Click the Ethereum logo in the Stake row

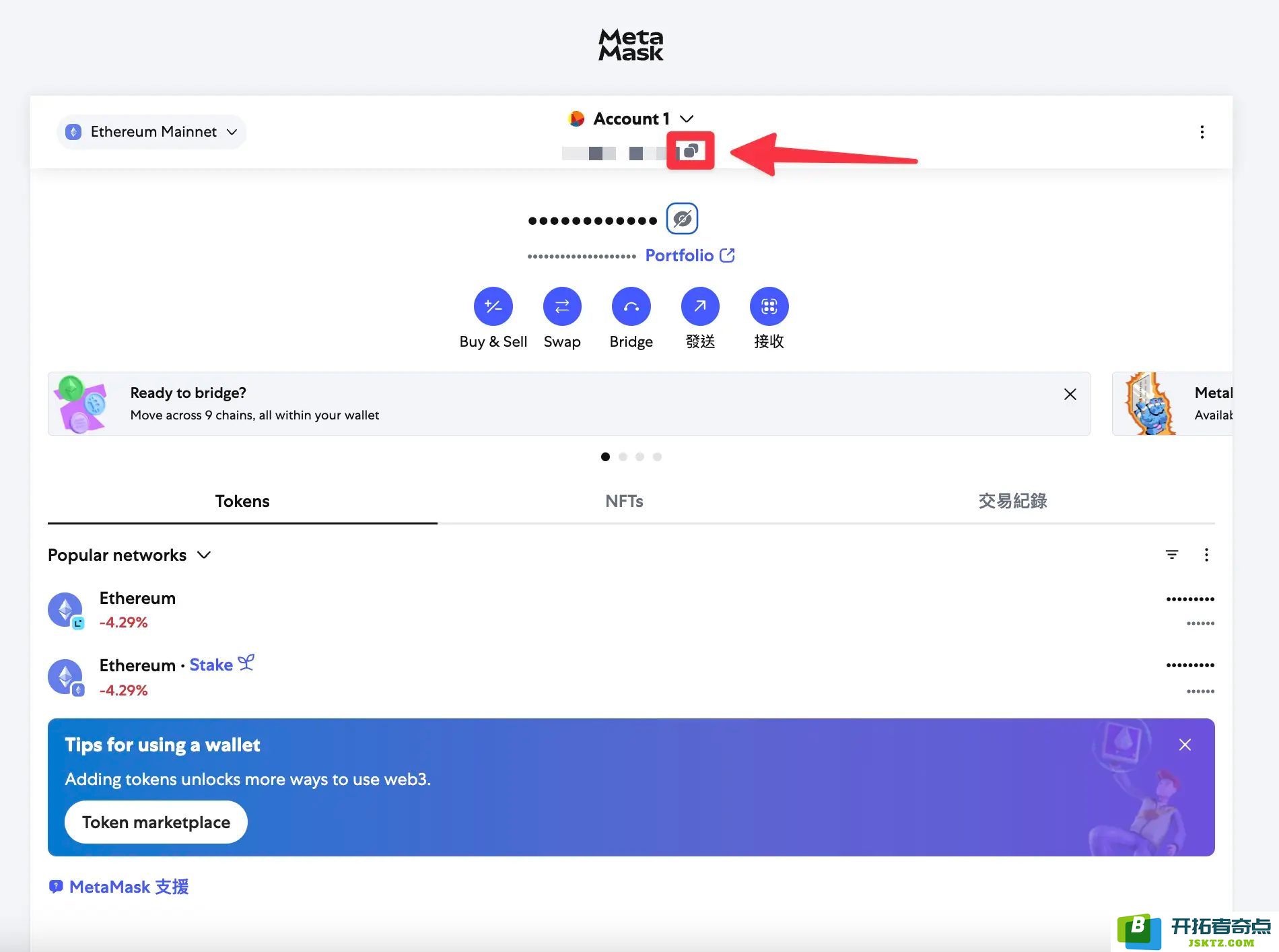click(x=65, y=677)
